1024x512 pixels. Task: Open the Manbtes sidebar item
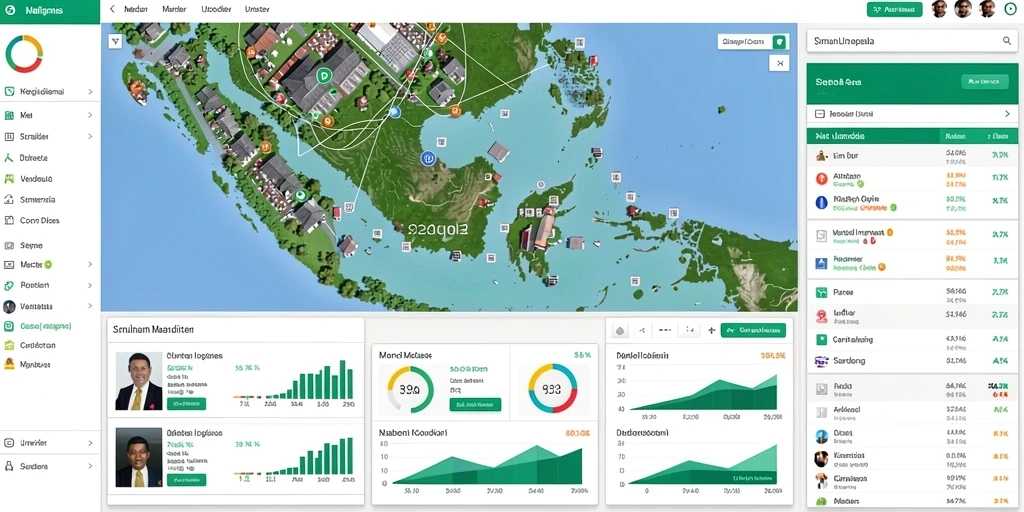point(35,364)
